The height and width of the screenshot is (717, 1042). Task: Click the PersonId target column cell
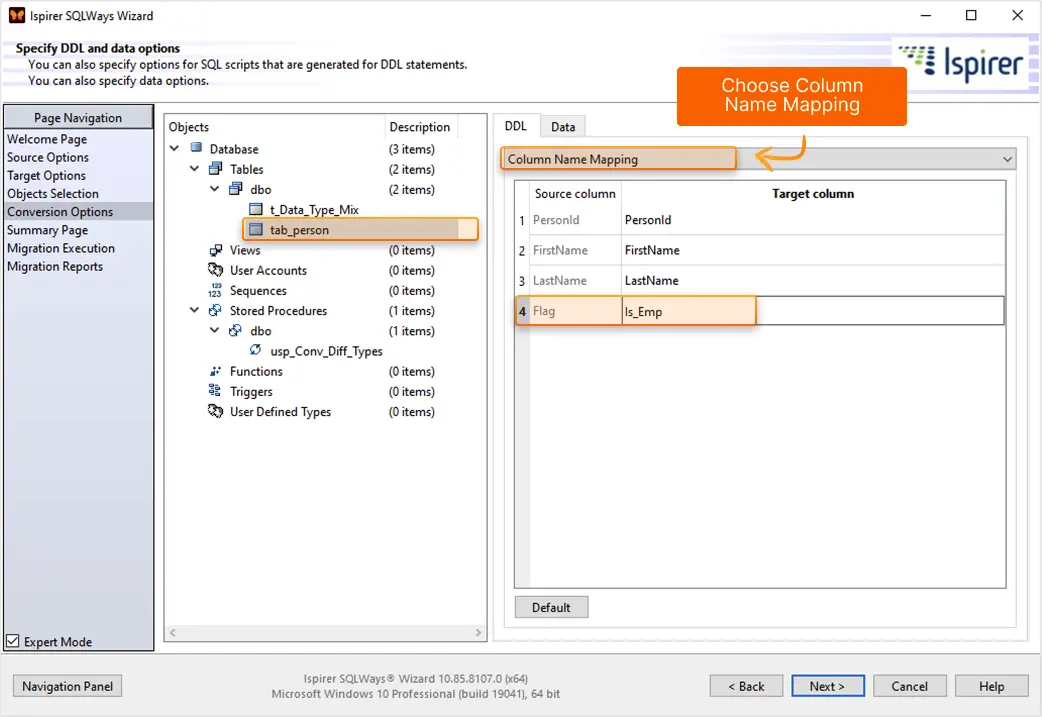pyautogui.click(x=813, y=220)
